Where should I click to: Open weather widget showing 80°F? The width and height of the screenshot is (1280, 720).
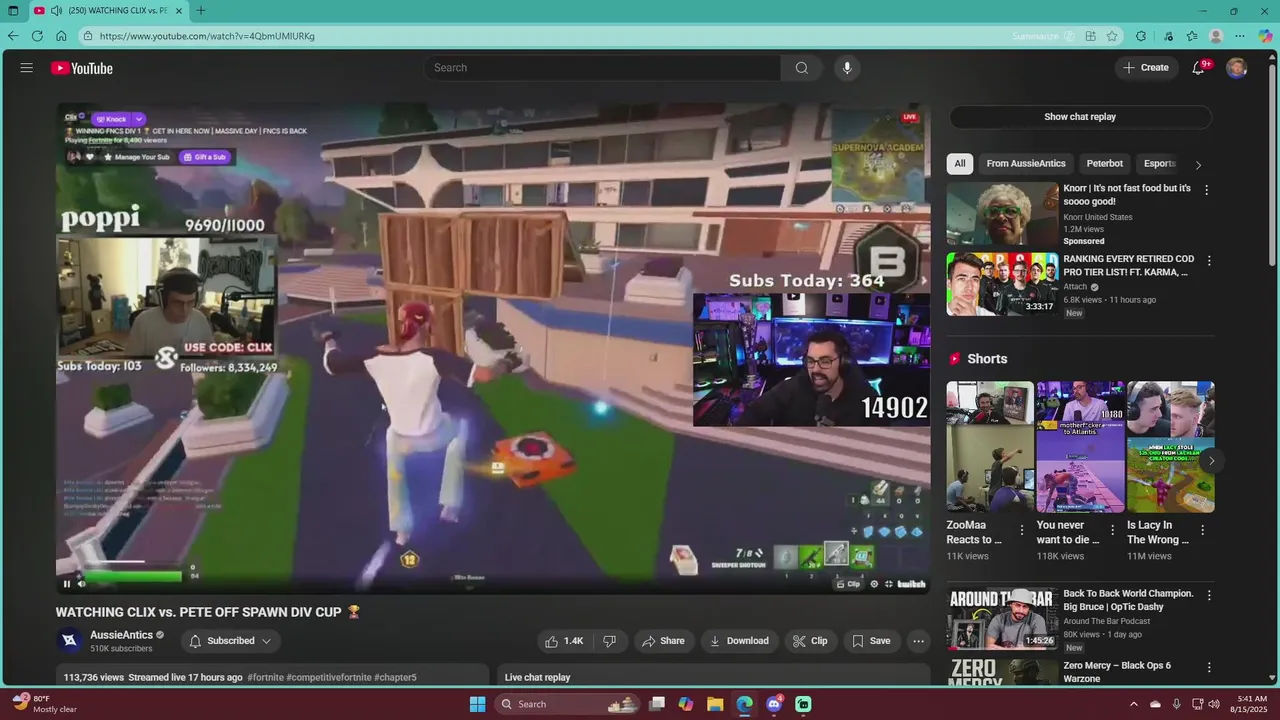click(45, 704)
